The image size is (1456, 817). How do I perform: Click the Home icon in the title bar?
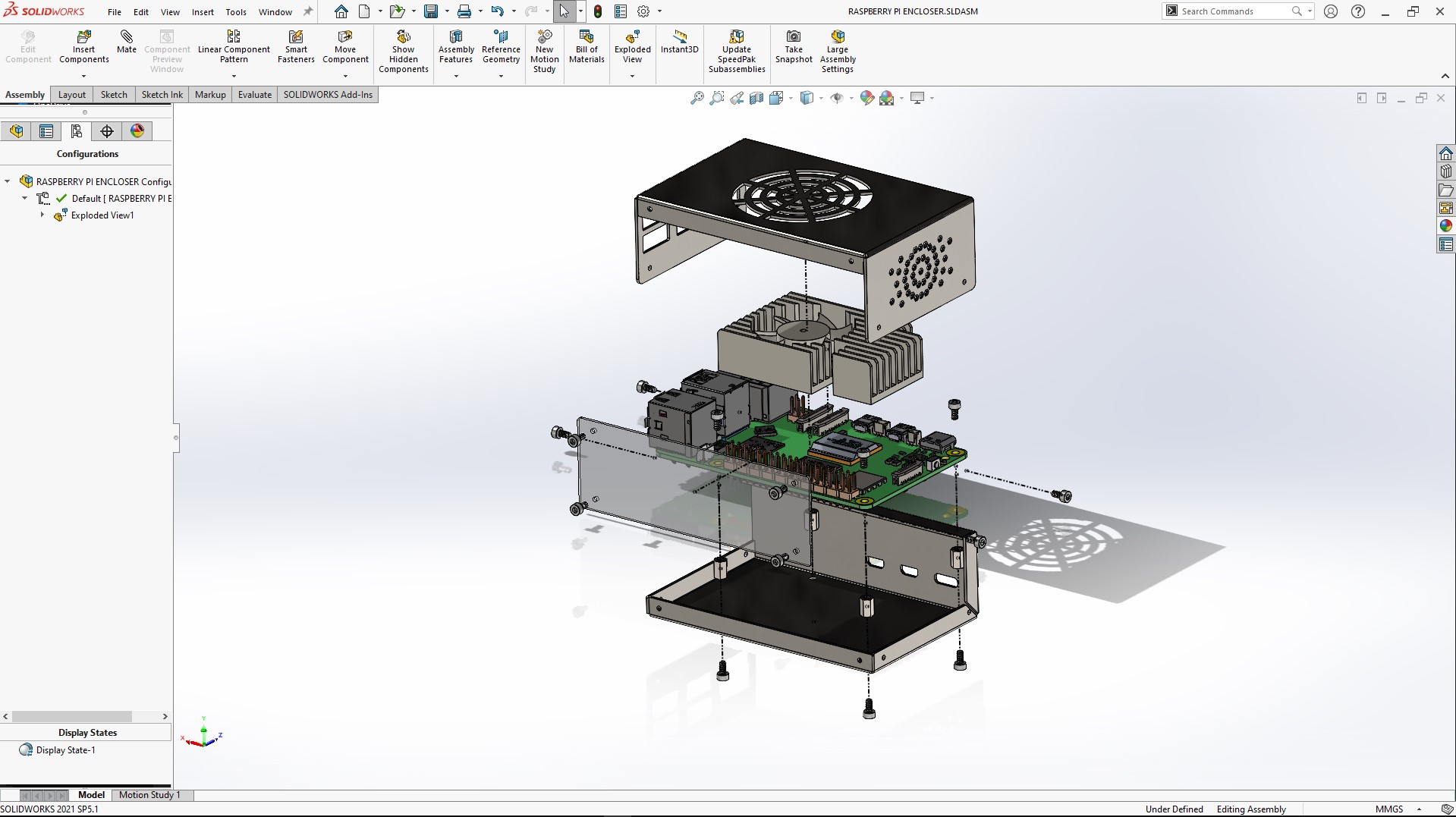(341, 11)
